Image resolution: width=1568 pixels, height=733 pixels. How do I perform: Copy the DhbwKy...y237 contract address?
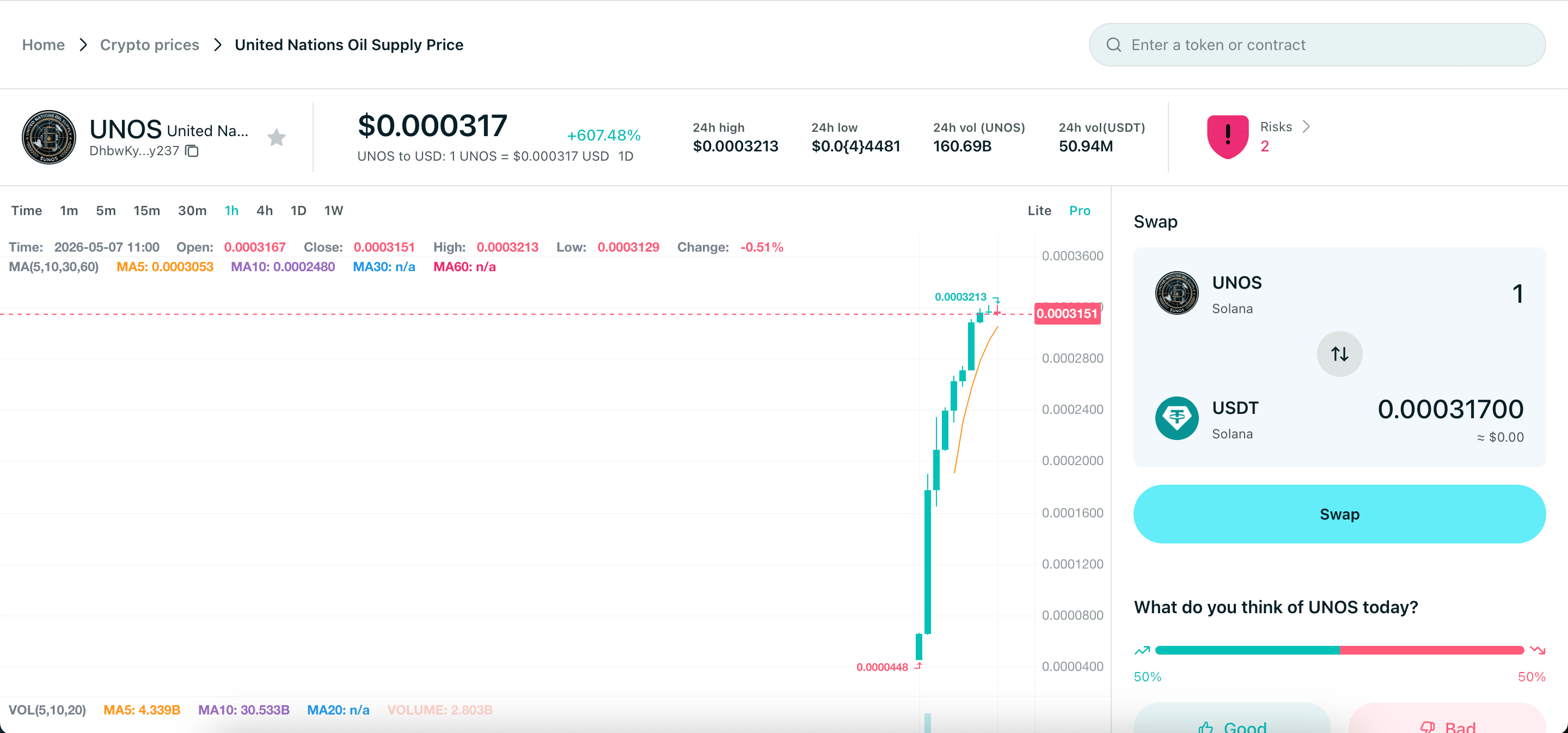pyautogui.click(x=192, y=150)
